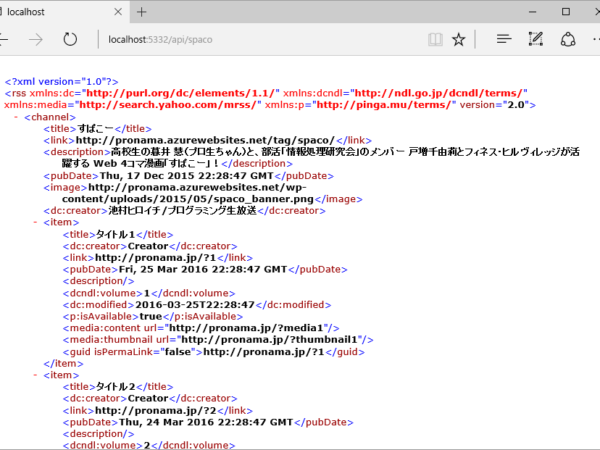600x450 pixels.
Task: Click second item's empty description tag
Action: pos(99,434)
